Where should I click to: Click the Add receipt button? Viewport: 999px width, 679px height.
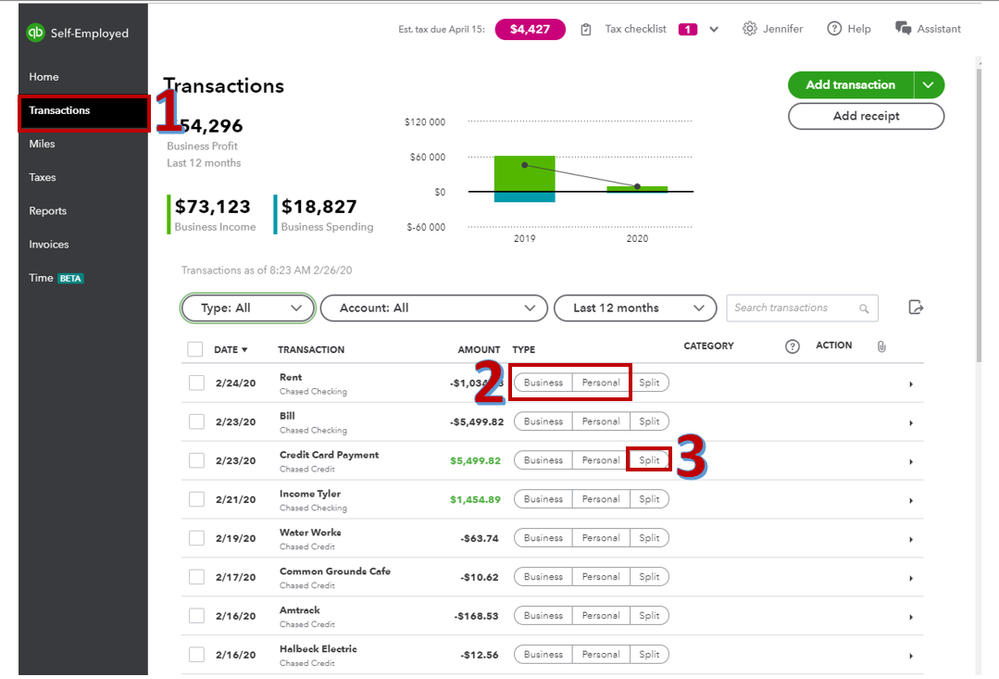click(866, 116)
